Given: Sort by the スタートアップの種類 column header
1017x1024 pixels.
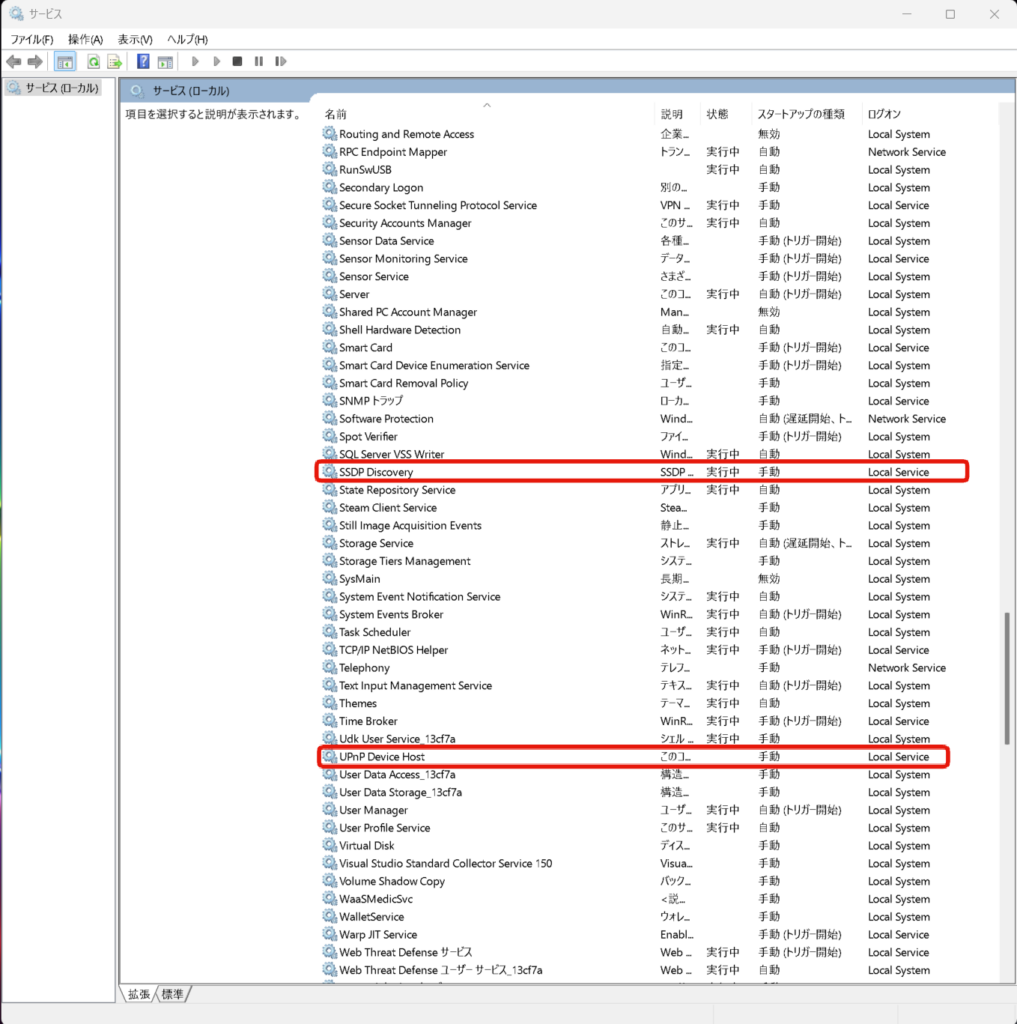Looking at the screenshot, I should (800, 114).
